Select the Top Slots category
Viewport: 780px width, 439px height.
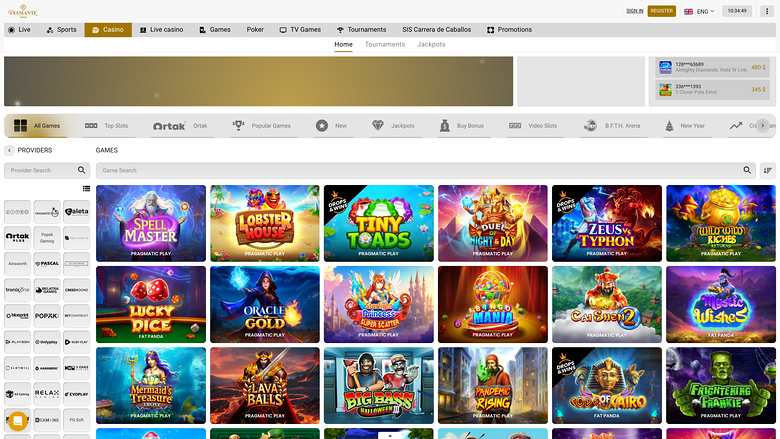106,126
